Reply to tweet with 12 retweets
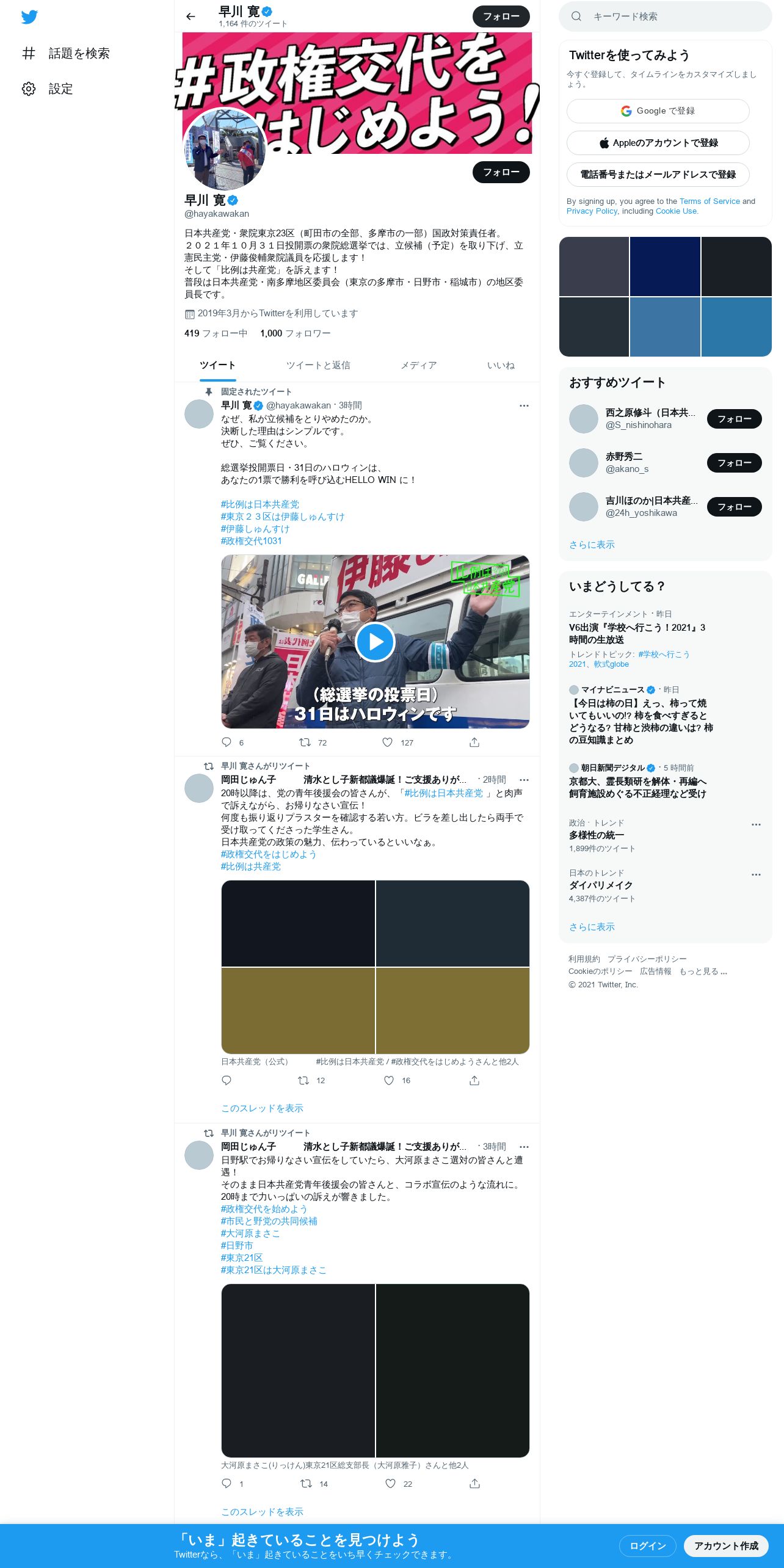This screenshot has width=784, height=1568. click(227, 1080)
